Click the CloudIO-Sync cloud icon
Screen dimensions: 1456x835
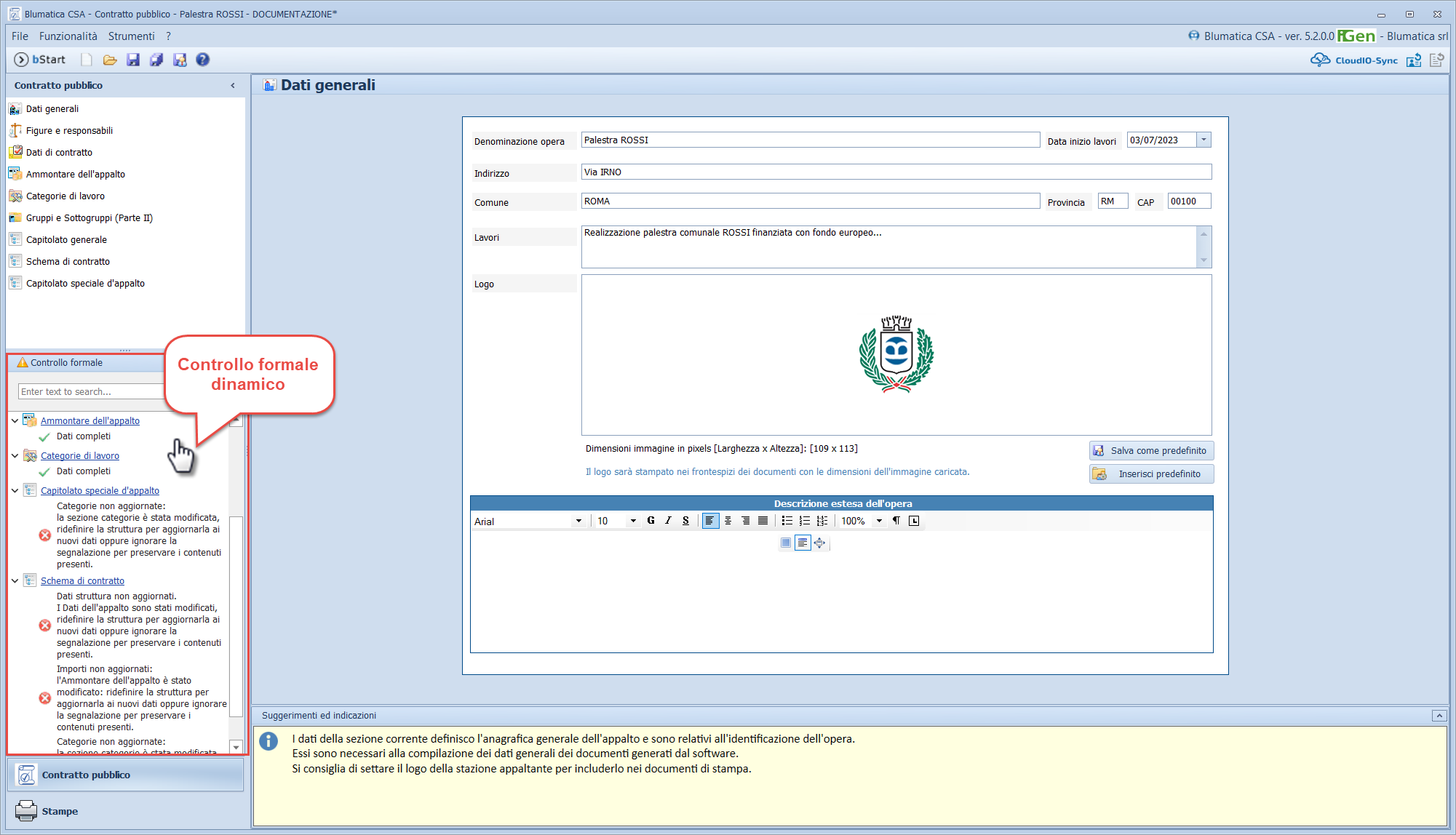(x=1320, y=60)
